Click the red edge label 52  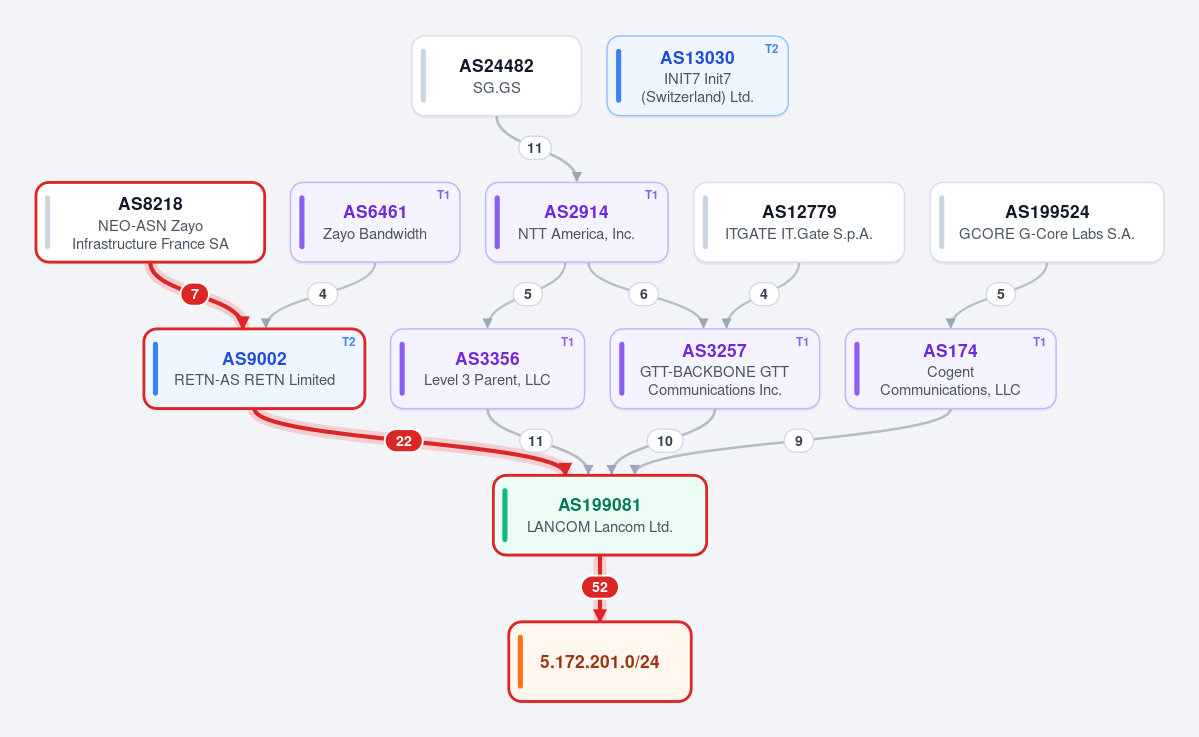click(600, 587)
